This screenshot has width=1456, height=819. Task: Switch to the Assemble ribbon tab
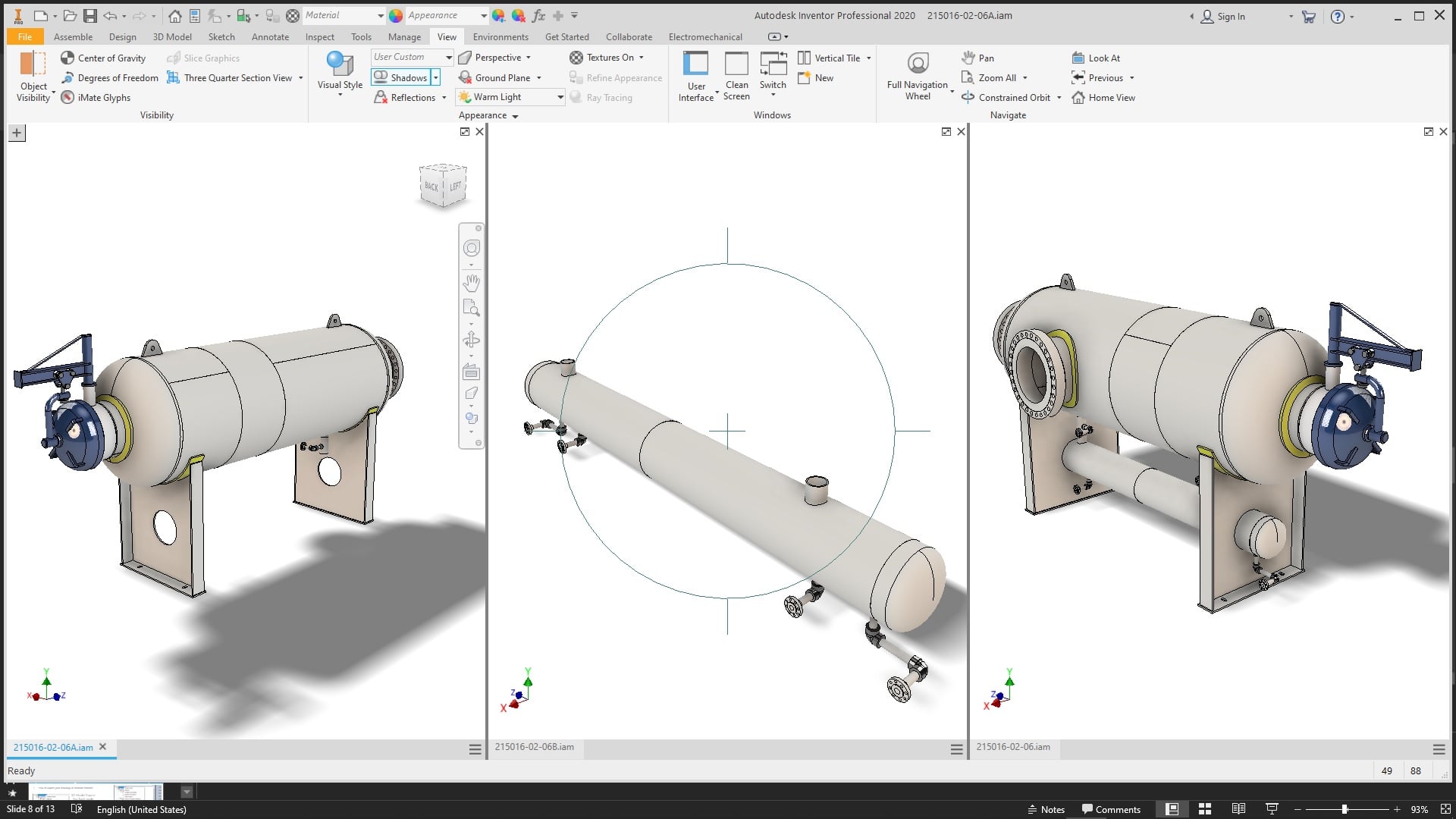(x=73, y=36)
